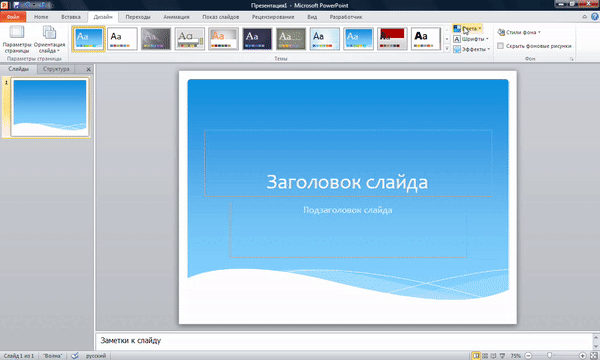Screen dimensions: 600x360
Task: Open the Шрифты theme fonts dropdown
Action: [471, 39]
